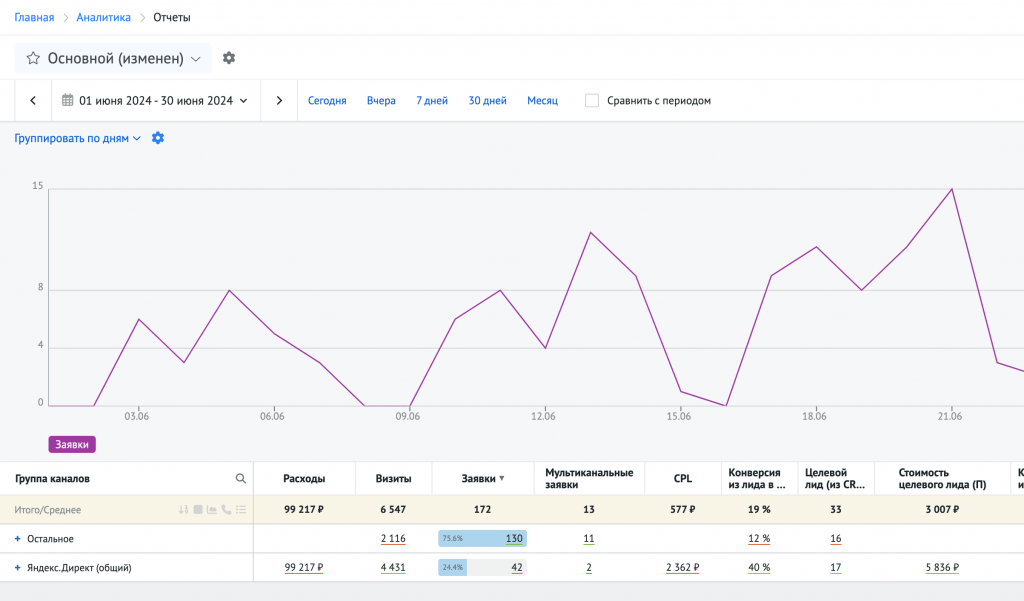Click sort arrows icon in Итого/Среднее row
Viewport: 1024px width, 601px height.
183,510
